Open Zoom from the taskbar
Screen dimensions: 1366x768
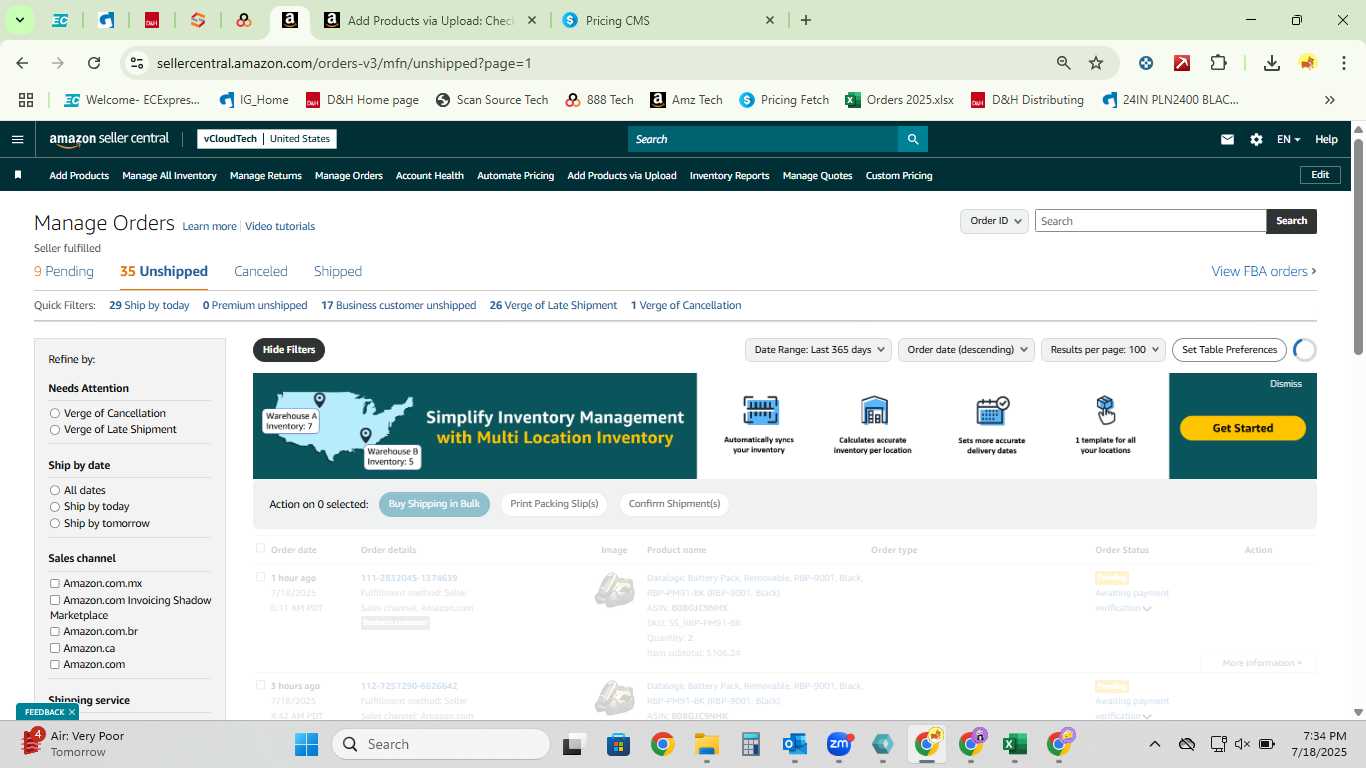tap(839, 744)
